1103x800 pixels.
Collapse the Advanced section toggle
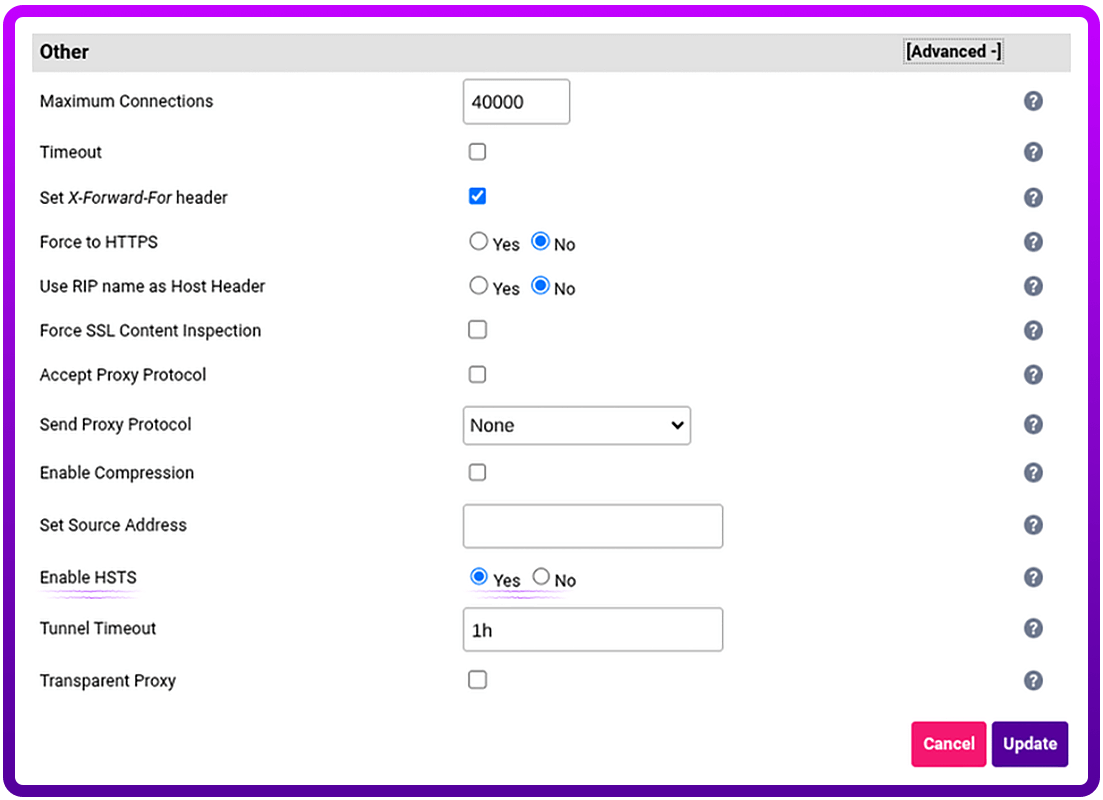[952, 51]
